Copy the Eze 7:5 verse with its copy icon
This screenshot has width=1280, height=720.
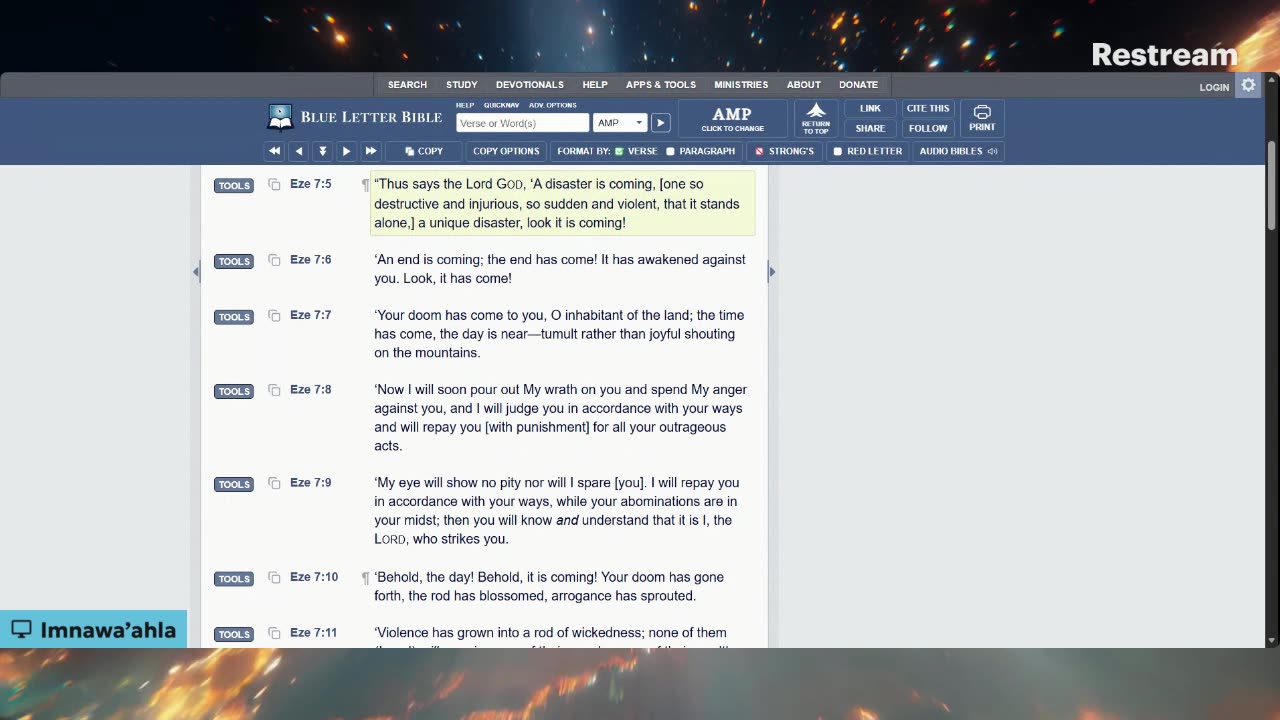pyautogui.click(x=274, y=185)
